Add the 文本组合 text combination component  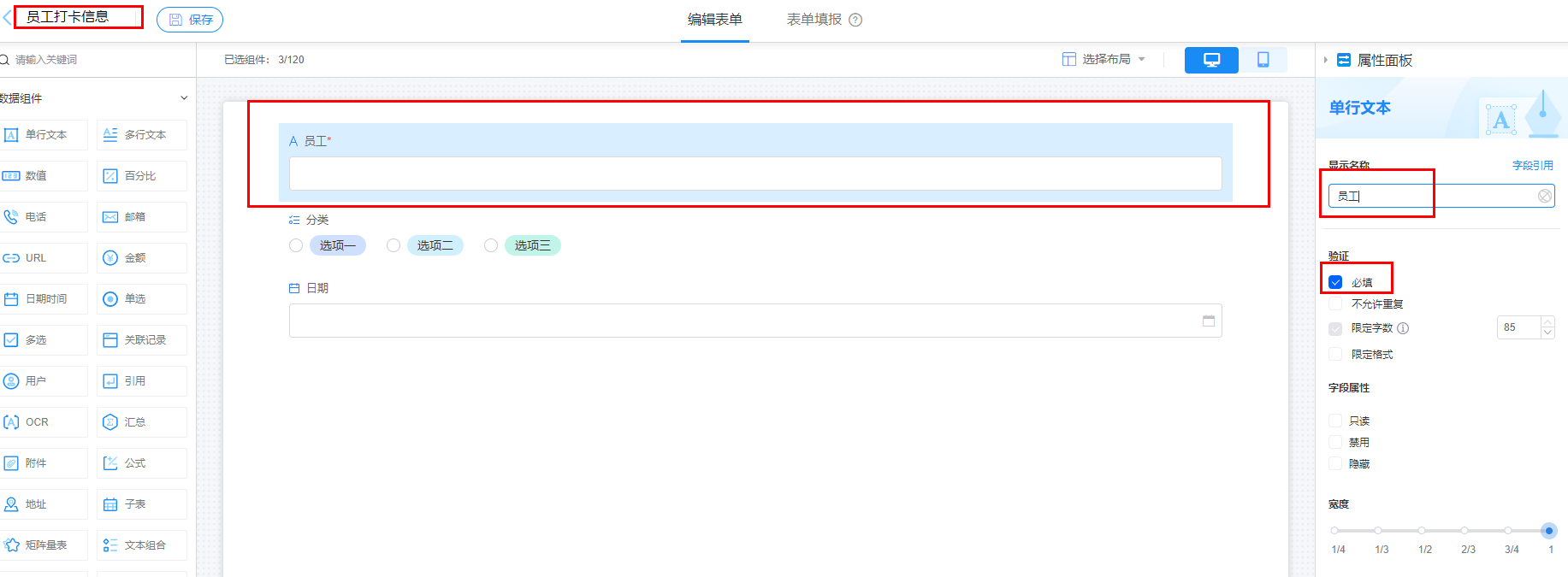pos(142,545)
